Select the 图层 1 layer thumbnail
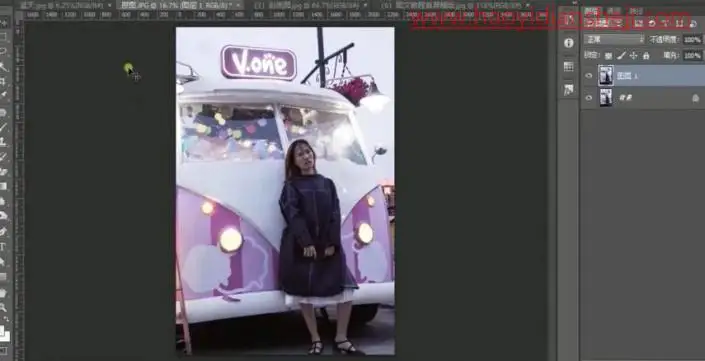The height and width of the screenshot is (361, 705). tap(606, 76)
